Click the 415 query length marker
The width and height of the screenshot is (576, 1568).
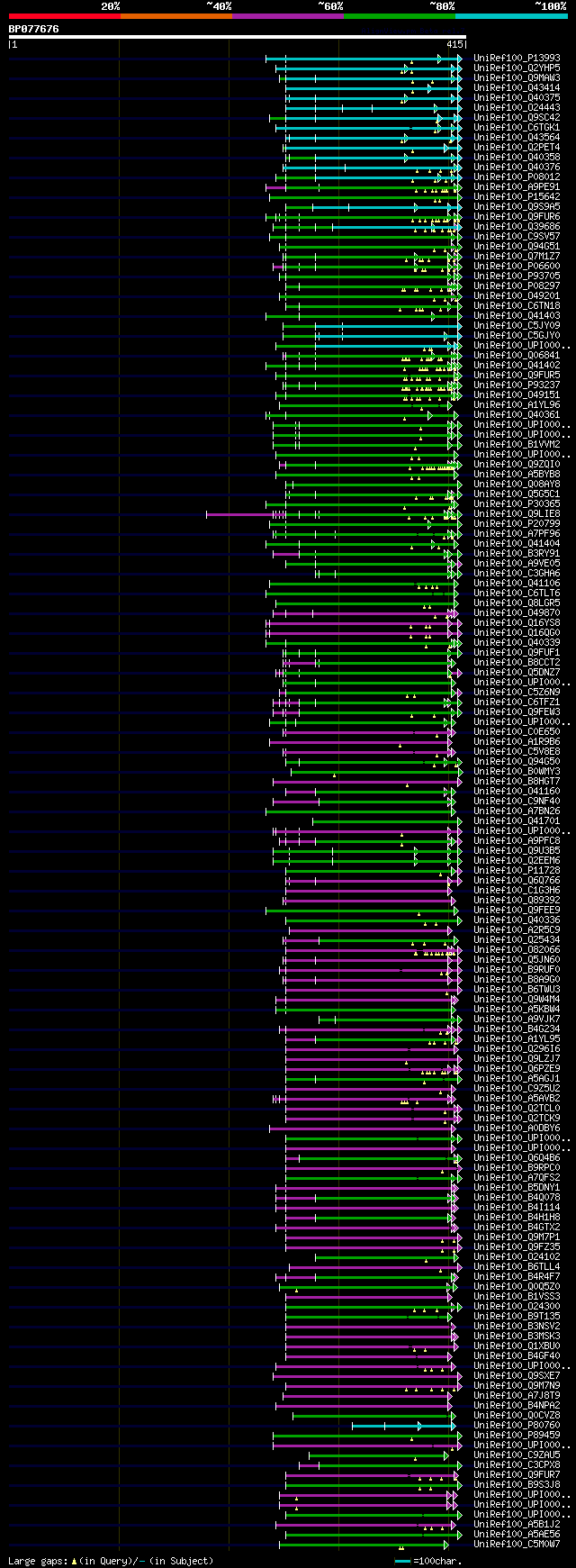[x=454, y=44]
